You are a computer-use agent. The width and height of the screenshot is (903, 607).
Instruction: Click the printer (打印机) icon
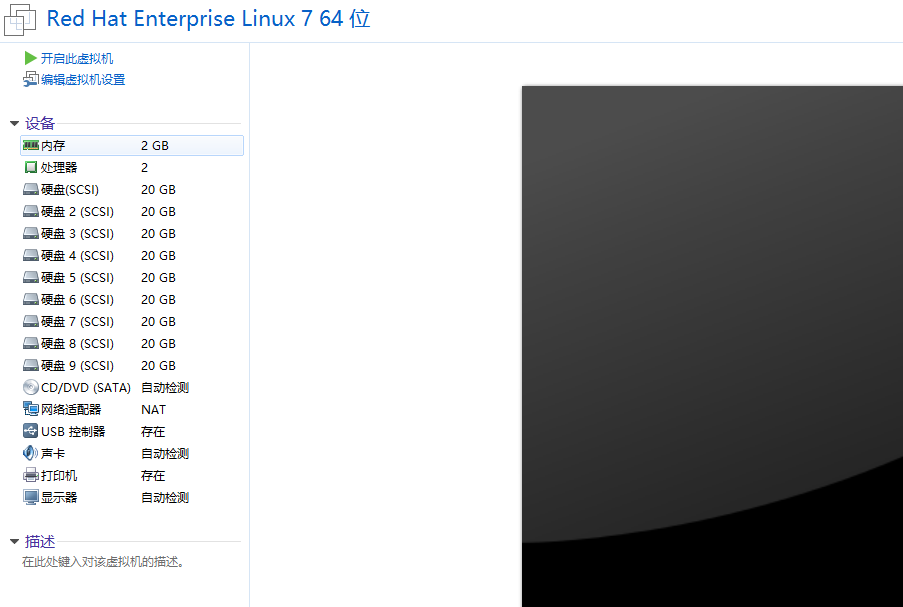[31, 476]
